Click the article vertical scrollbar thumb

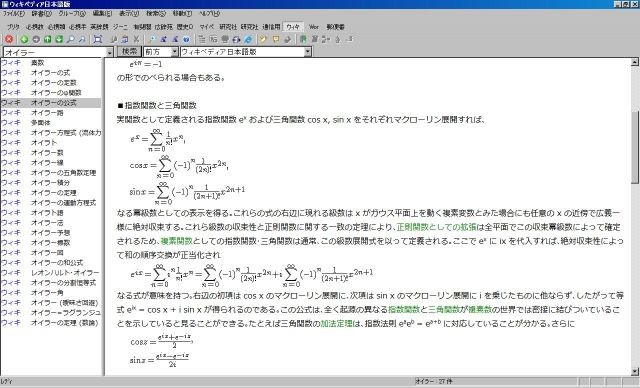(x=635, y=148)
